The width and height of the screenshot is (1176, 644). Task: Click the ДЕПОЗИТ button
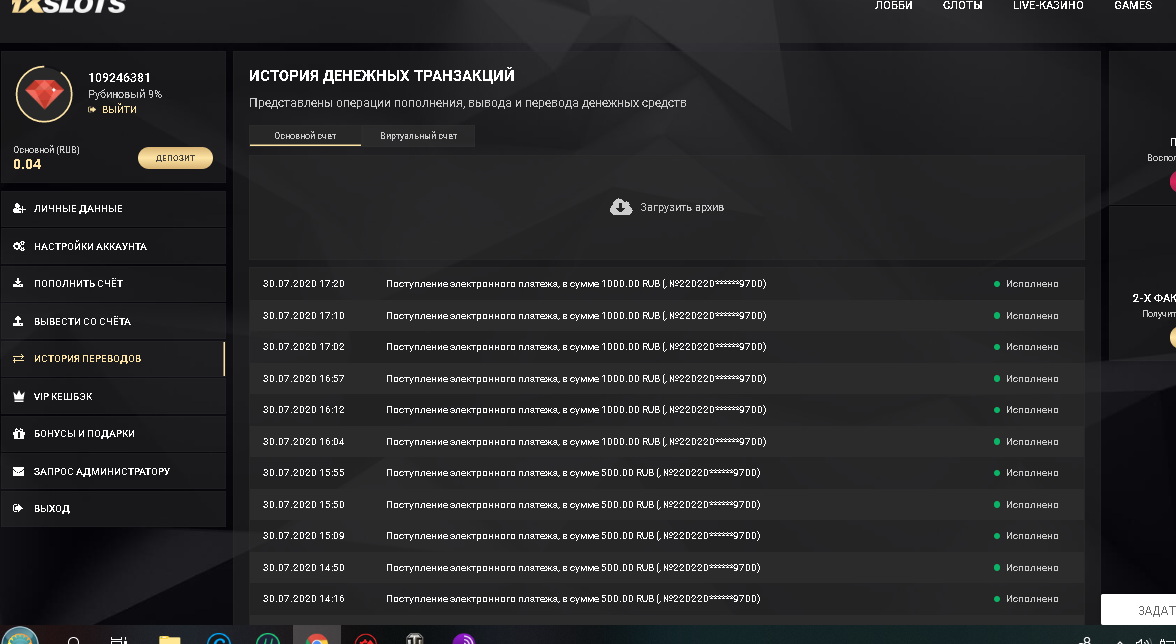[x=176, y=158]
